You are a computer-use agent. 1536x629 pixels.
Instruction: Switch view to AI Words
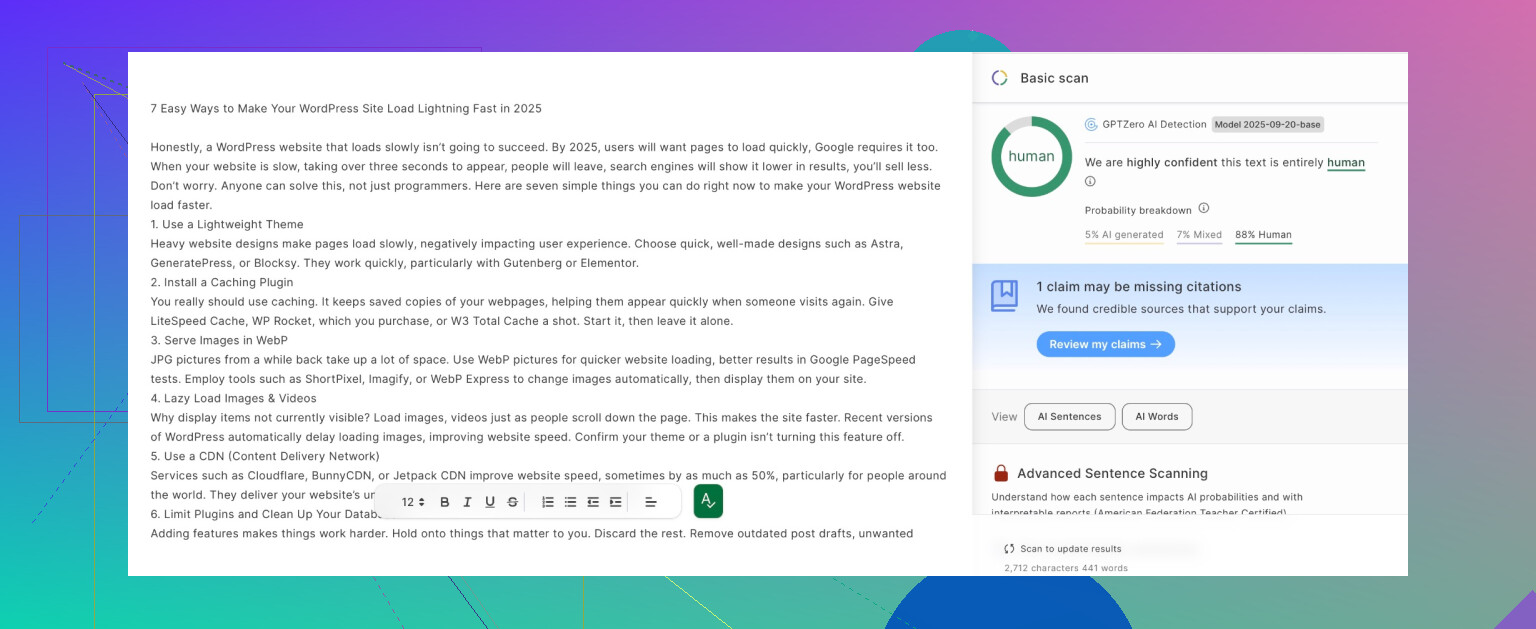pyautogui.click(x=1156, y=417)
